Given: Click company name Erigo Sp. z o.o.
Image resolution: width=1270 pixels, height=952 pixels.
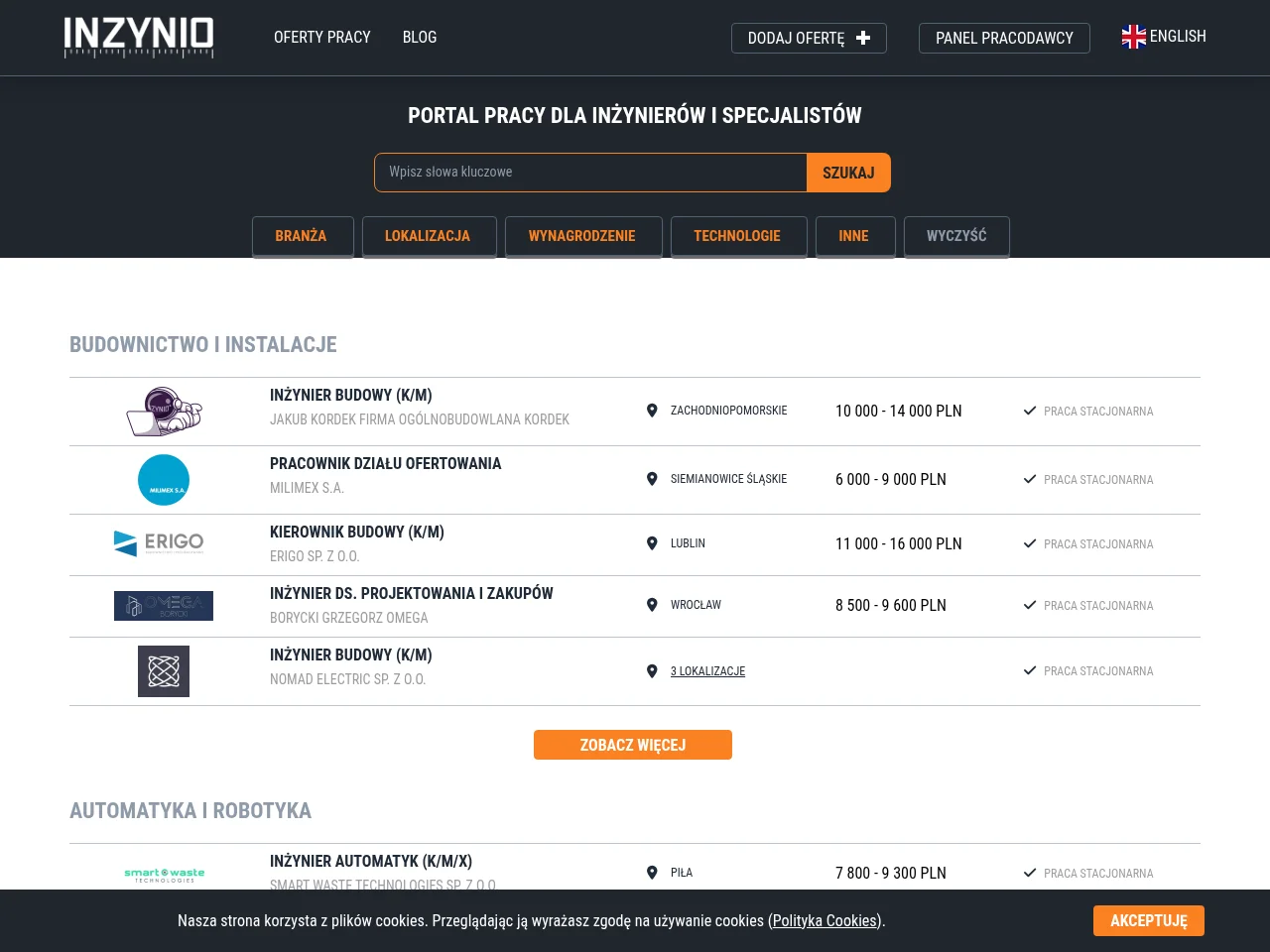Looking at the screenshot, I should point(315,556).
